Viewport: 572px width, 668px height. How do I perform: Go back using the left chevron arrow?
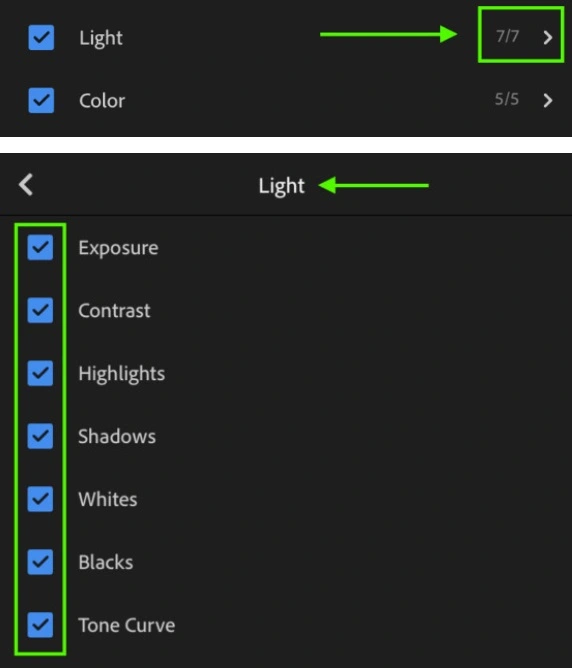coord(26,184)
